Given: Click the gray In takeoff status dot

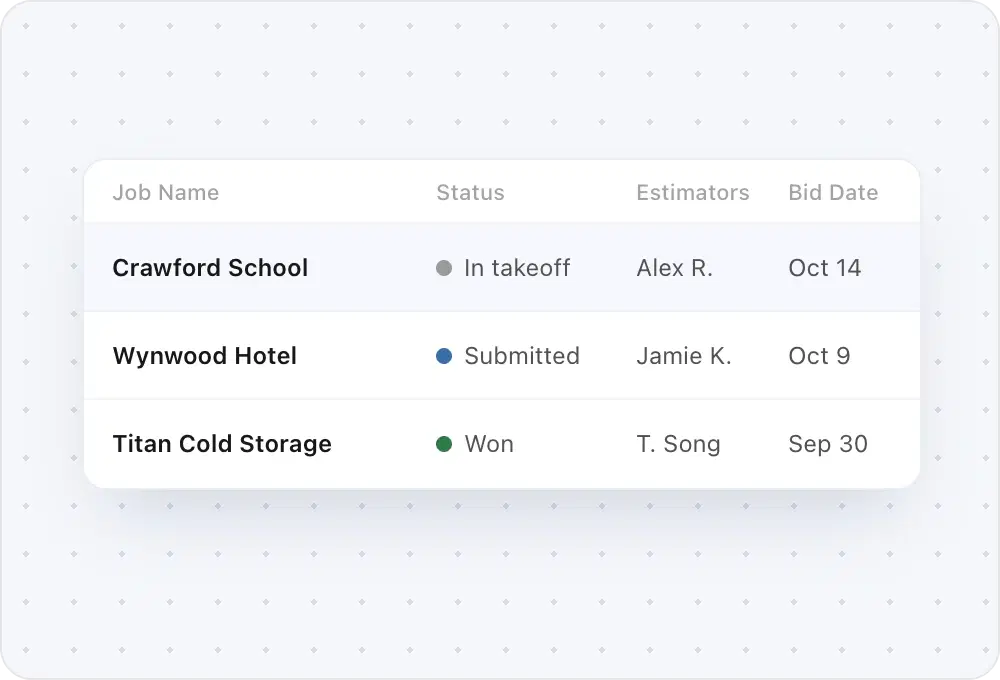Looking at the screenshot, I should 444,268.
